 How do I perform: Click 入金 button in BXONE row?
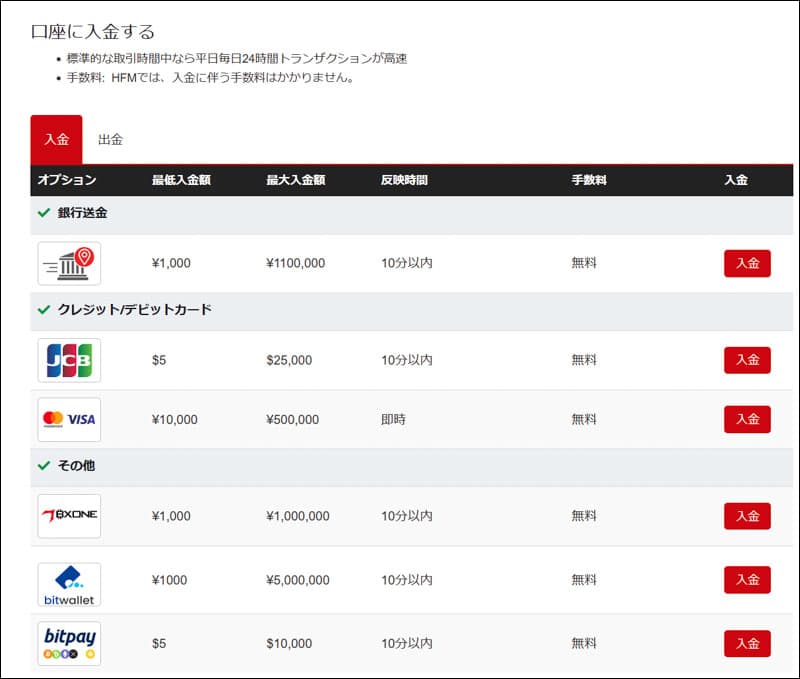pyautogui.click(x=747, y=516)
